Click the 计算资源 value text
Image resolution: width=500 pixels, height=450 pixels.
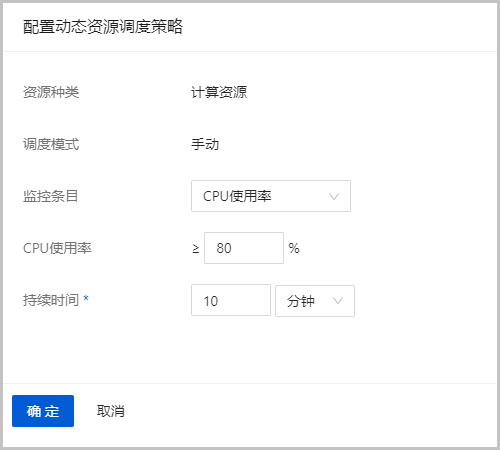(x=219, y=92)
